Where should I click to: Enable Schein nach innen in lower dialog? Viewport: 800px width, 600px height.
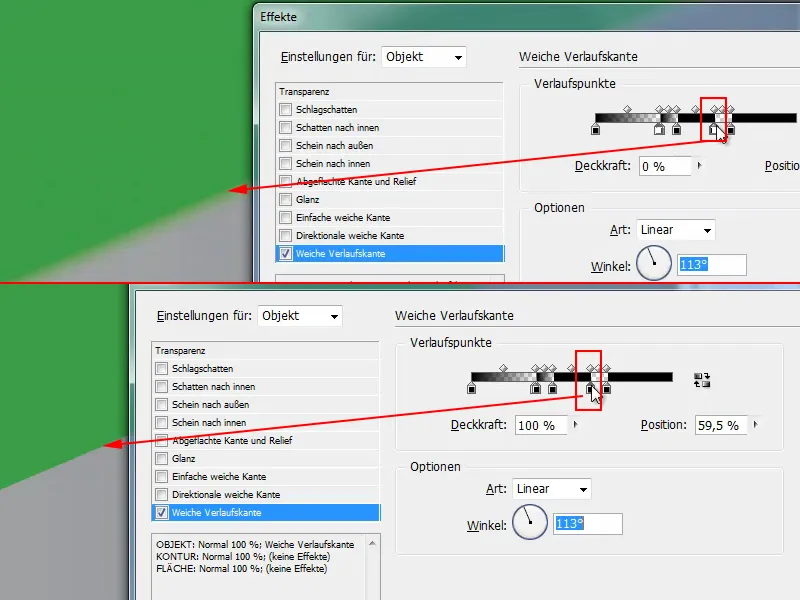click(162, 422)
